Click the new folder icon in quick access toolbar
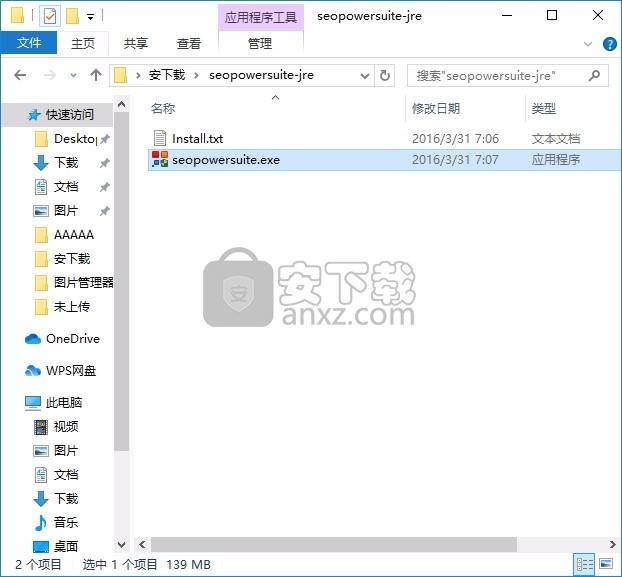The image size is (622, 577). (72, 16)
